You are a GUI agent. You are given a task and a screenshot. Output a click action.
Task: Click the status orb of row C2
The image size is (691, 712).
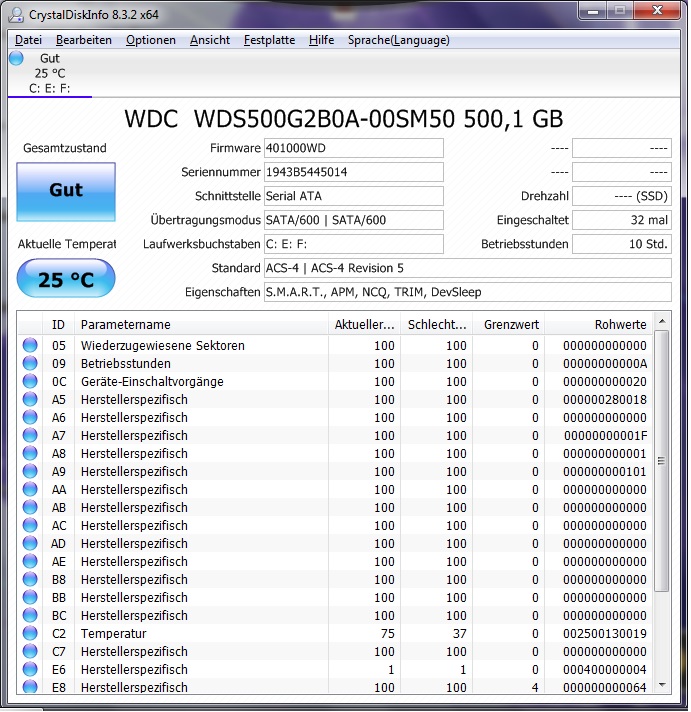[30, 633]
